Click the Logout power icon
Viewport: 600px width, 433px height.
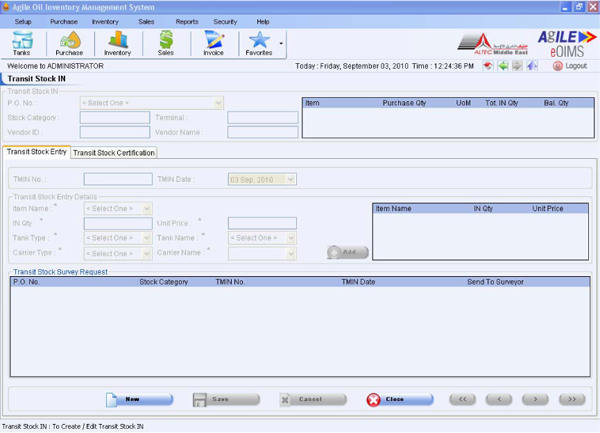click(554, 66)
